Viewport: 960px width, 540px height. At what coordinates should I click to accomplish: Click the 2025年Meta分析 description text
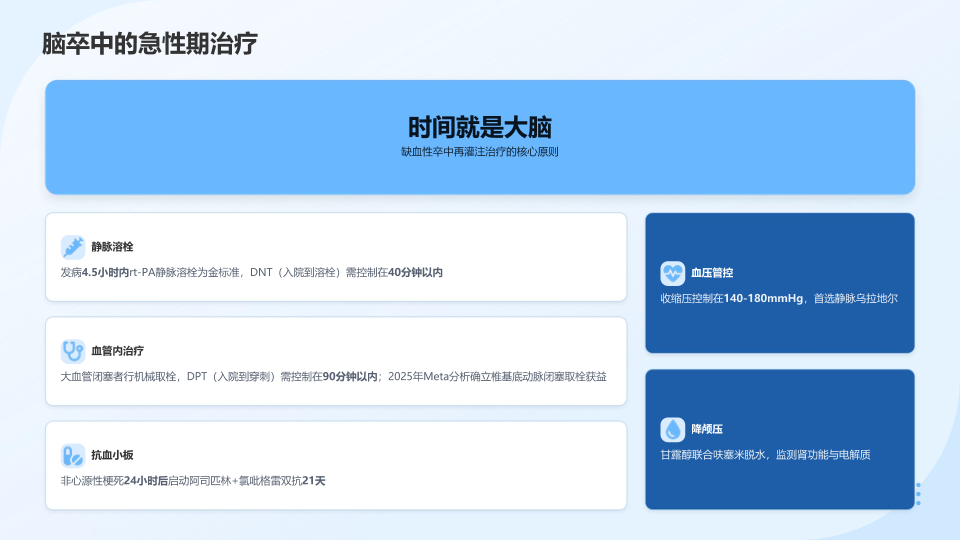pos(334,377)
